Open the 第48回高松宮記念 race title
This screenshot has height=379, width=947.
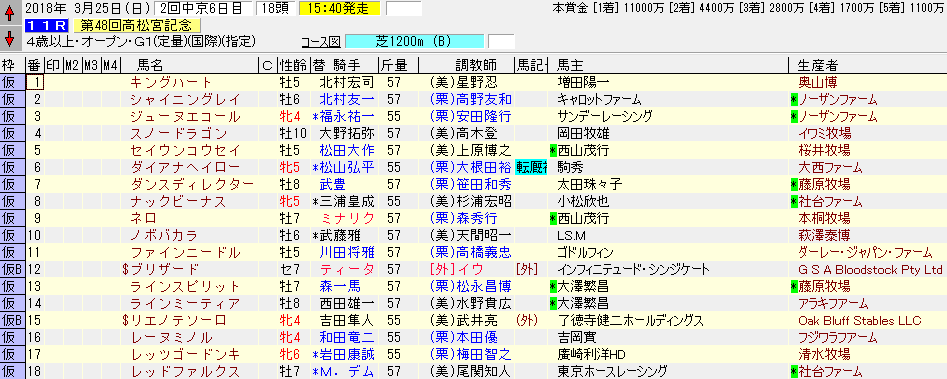coord(136,26)
